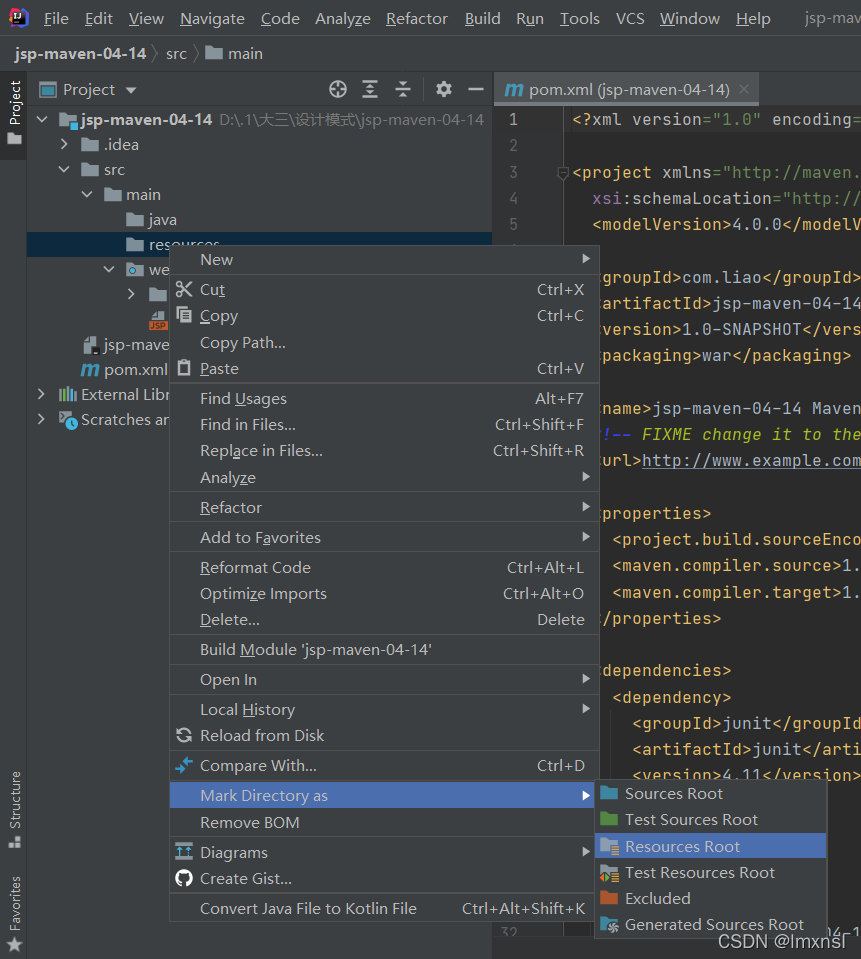Click the IntelliJ IDEA logo icon
Screen dimensions: 861x959
[x=18, y=18]
